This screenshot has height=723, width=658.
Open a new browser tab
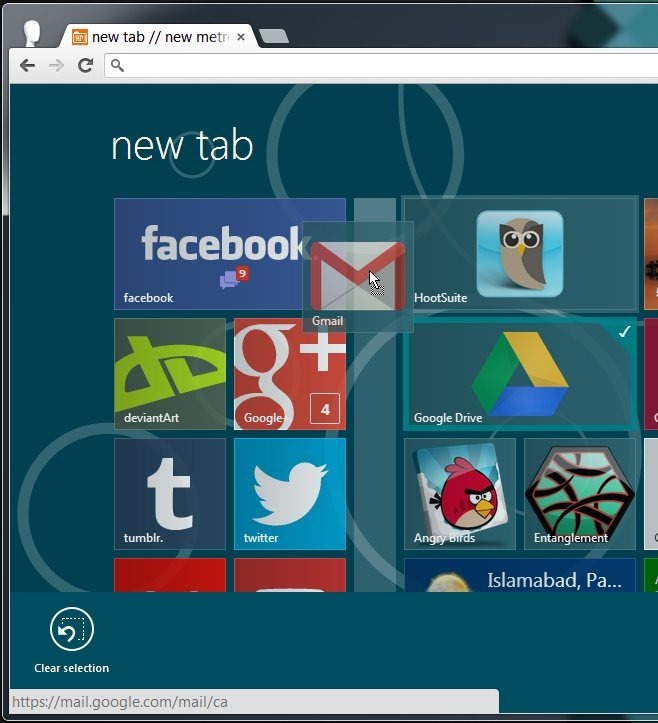[x=274, y=36]
